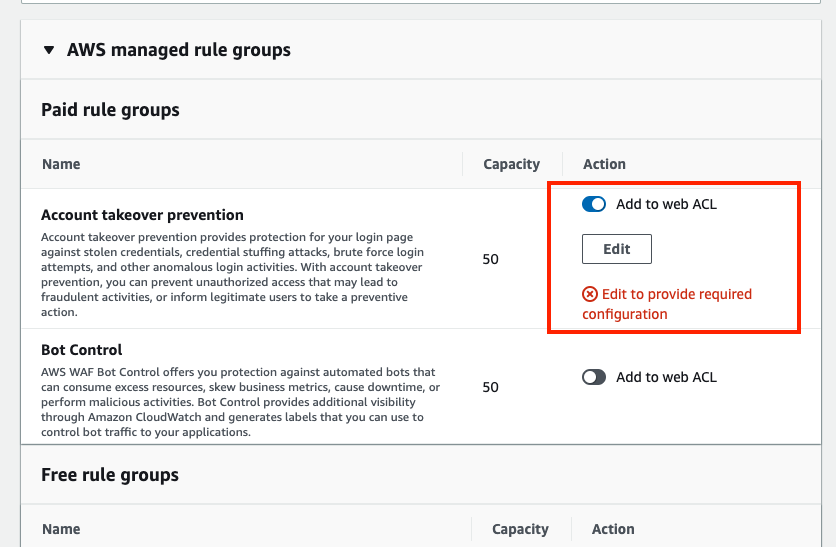Screen dimensions: 836x547
Task: Click 'Edit to provide required configuration' message
Action: click(x=666, y=304)
